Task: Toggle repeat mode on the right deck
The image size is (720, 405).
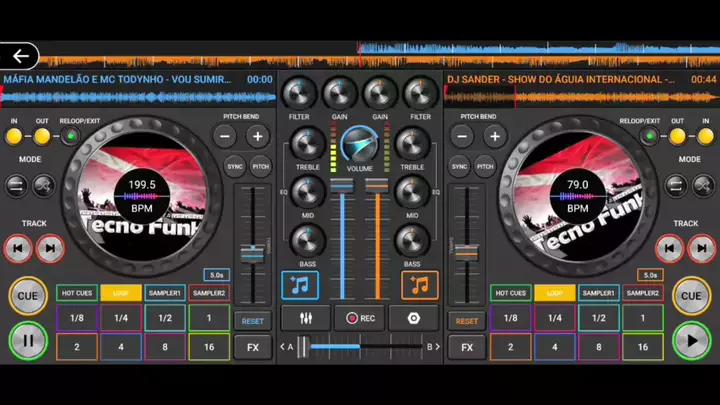Action: (676, 185)
